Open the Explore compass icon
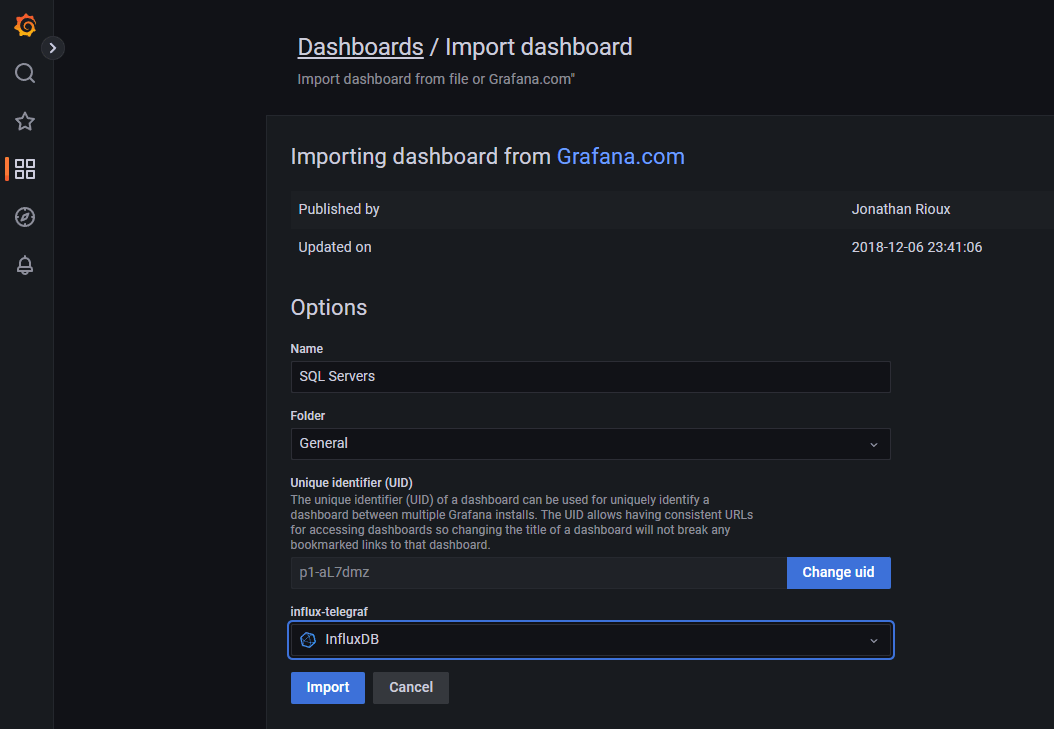Viewport: 1054px width, 729px height. tap(25, 217)
